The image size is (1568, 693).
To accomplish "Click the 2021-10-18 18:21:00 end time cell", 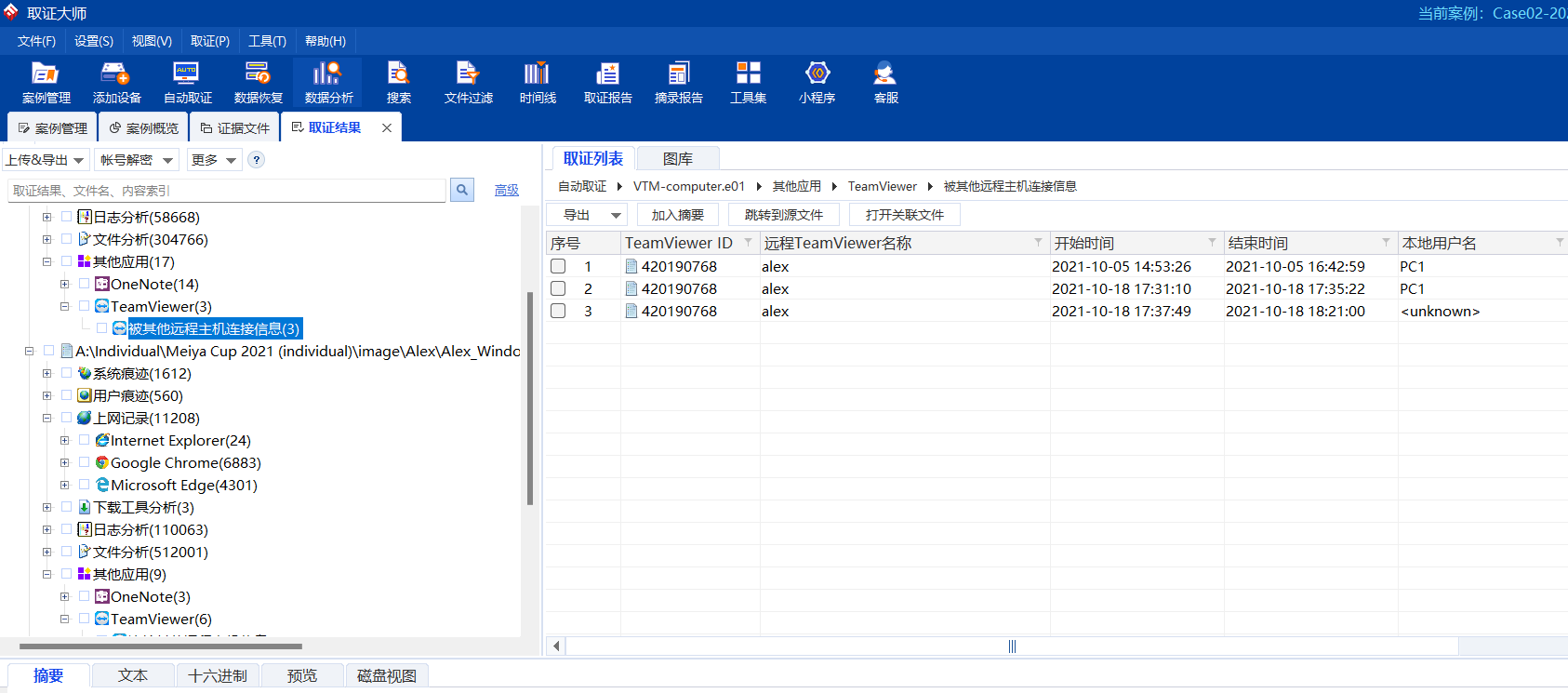I will [x=1296, y=311].
